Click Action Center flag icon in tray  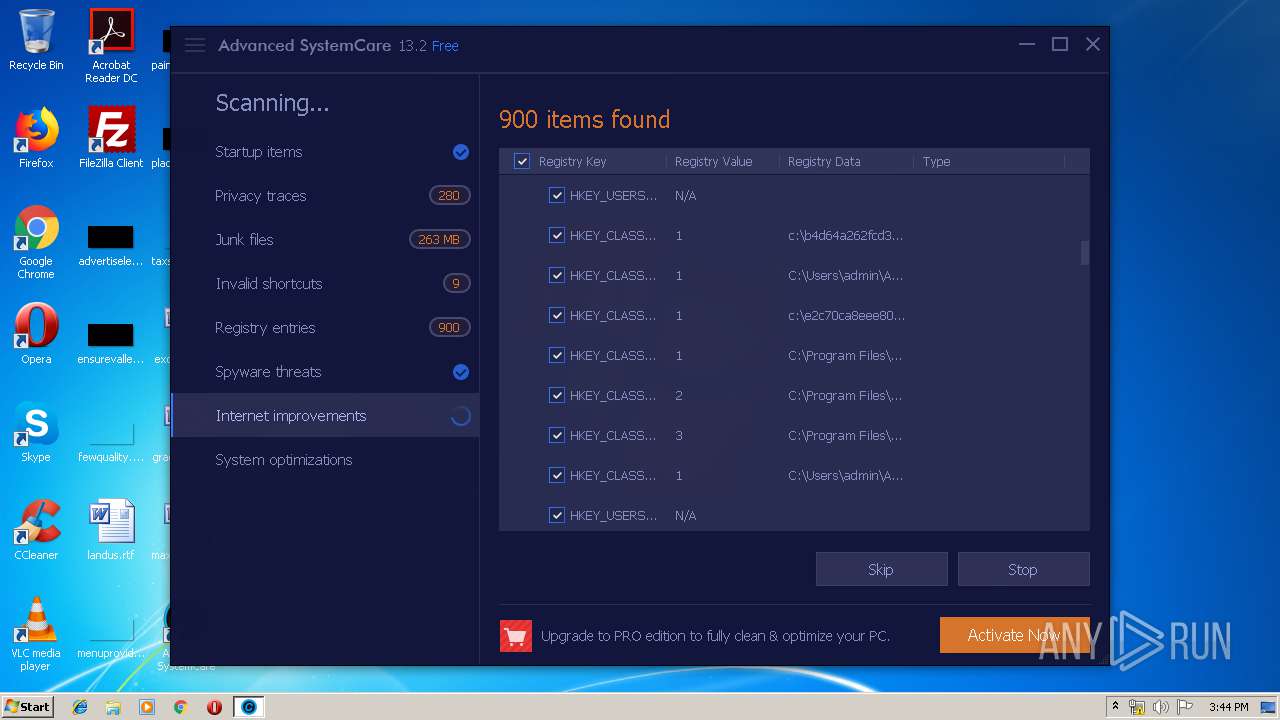pos(1184,707)
